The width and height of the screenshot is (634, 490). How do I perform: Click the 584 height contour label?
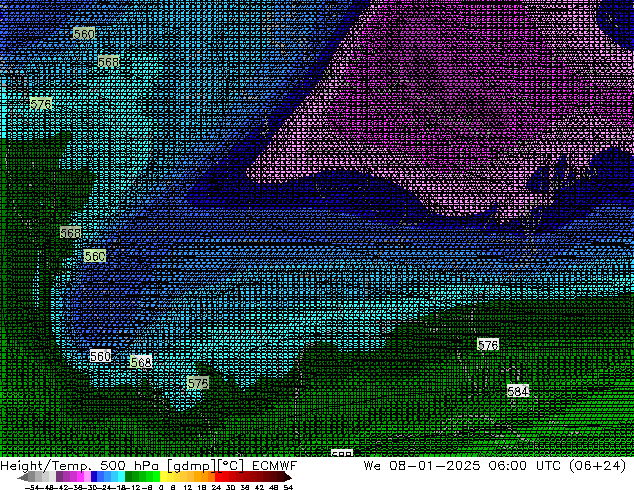[x=518, y=391]
